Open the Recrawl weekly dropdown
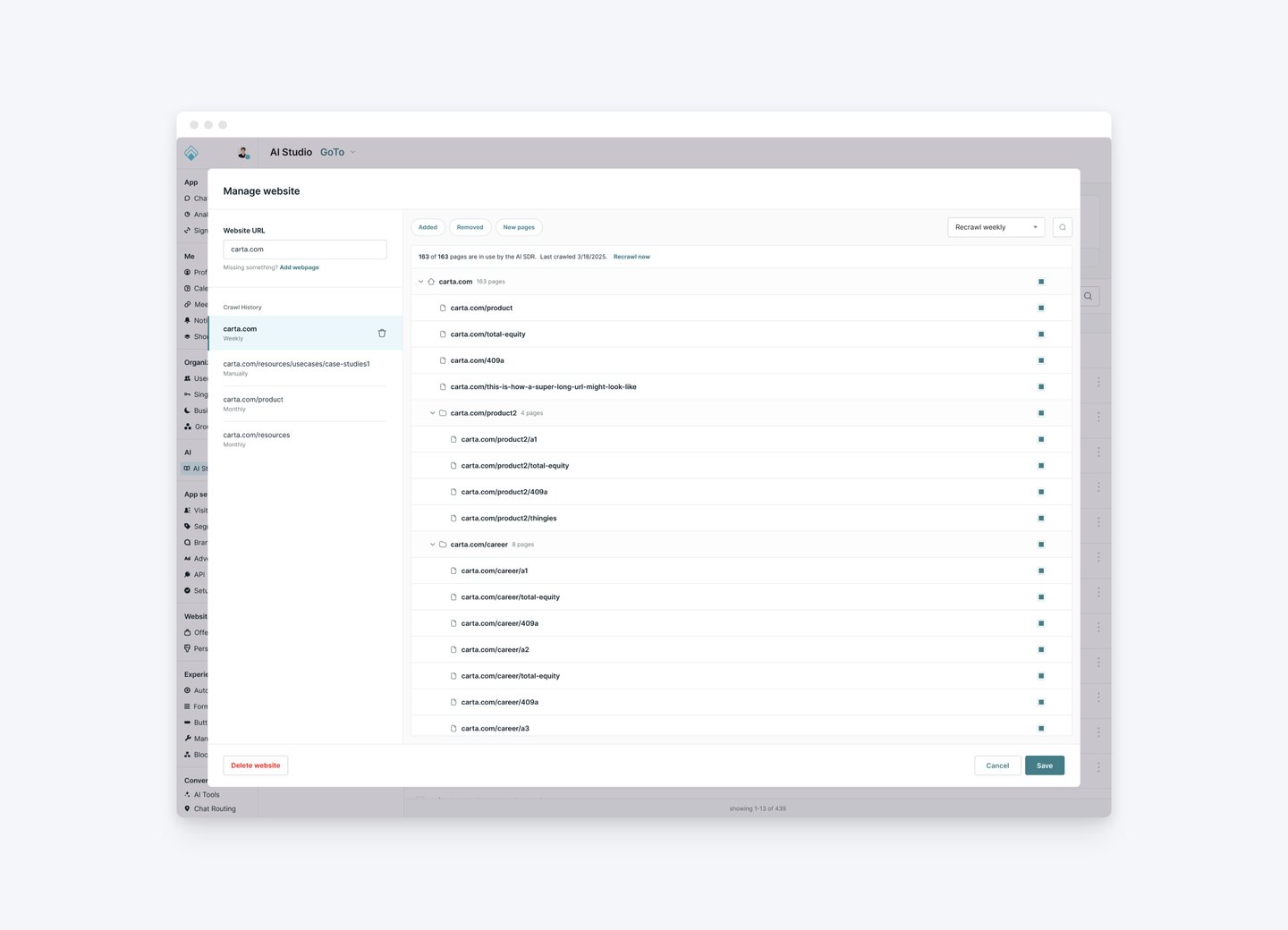The height and width of the screenshot is (930, 1288). click(996, 227)
